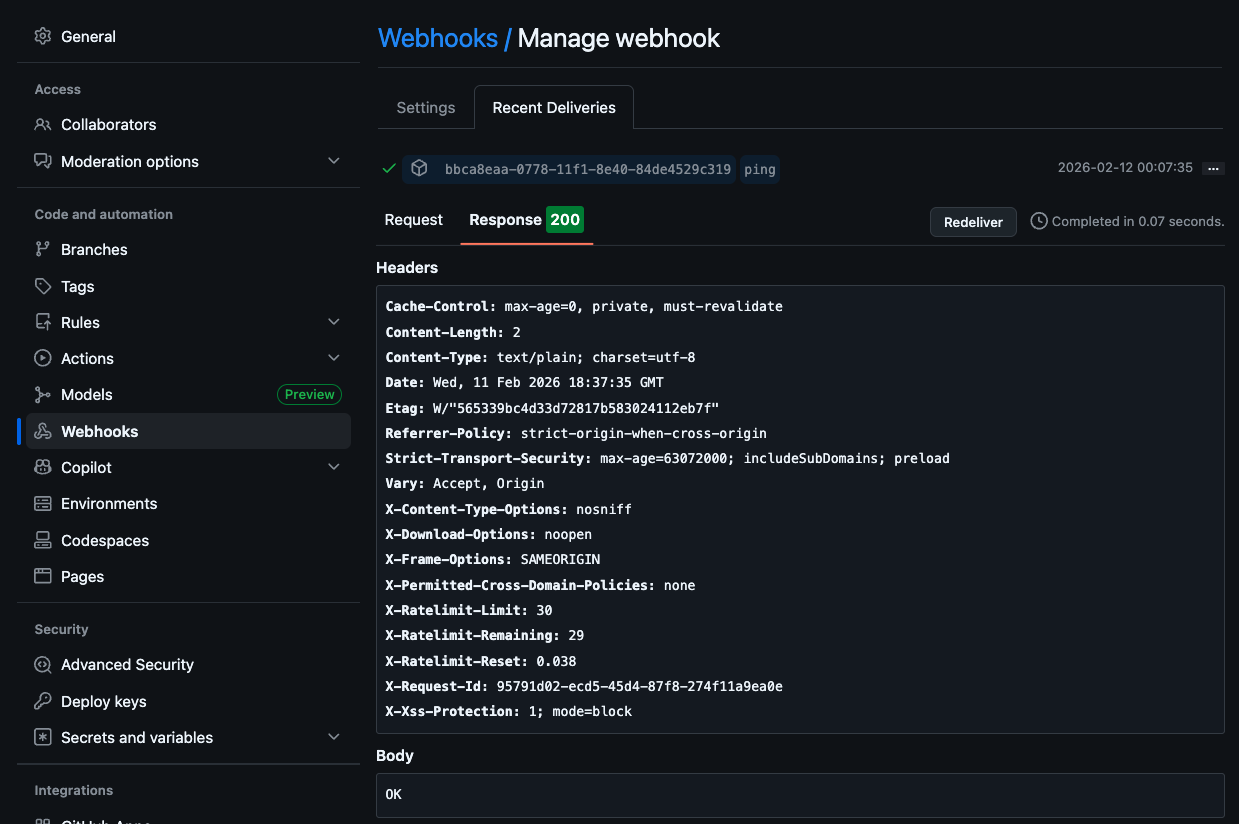Switch to the Settings tab
Image resolution: width=1239 pixels, height=824 pixels.
pyautogui.click(x=426, y=108)
